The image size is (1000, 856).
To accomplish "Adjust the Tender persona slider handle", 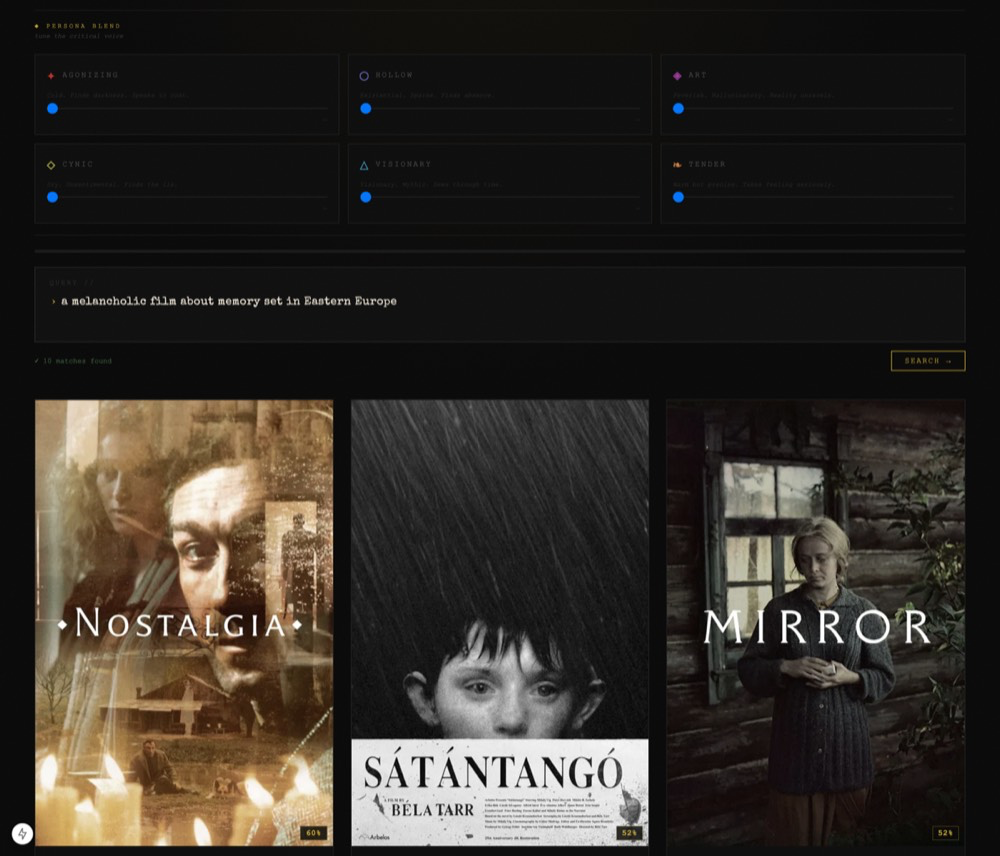I will coord(679,197).
